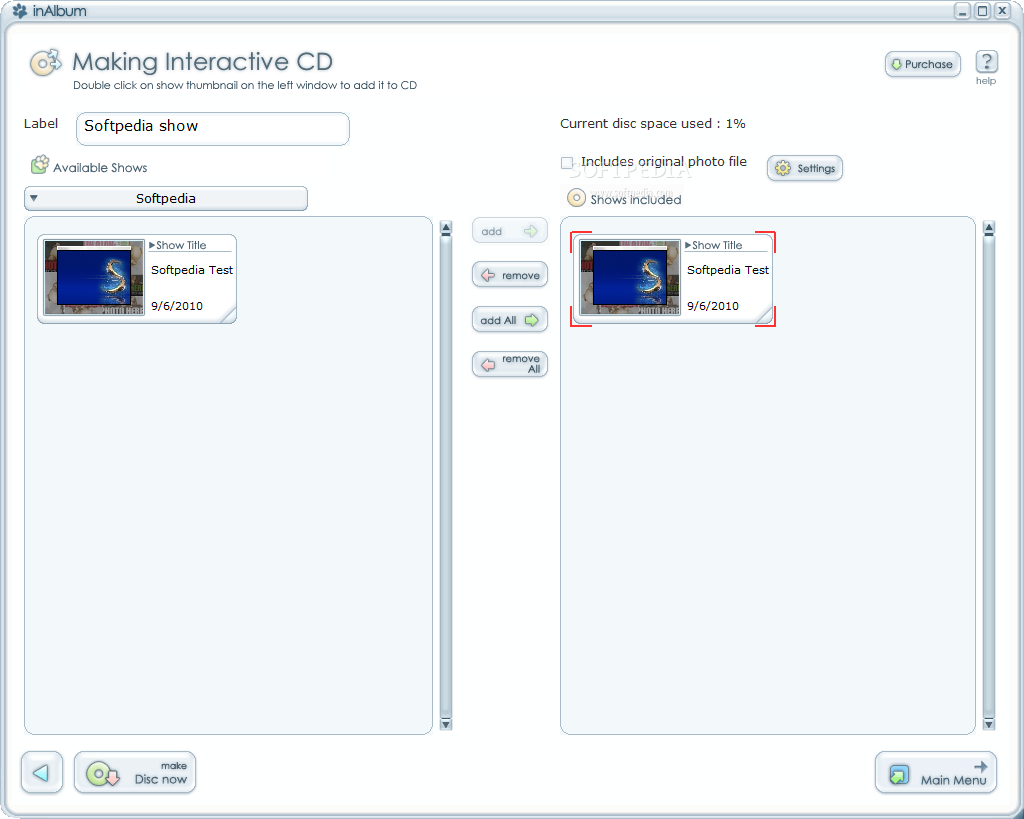Open the Purchase button
The image size is (1024, 819).
[x=923, y=64]
